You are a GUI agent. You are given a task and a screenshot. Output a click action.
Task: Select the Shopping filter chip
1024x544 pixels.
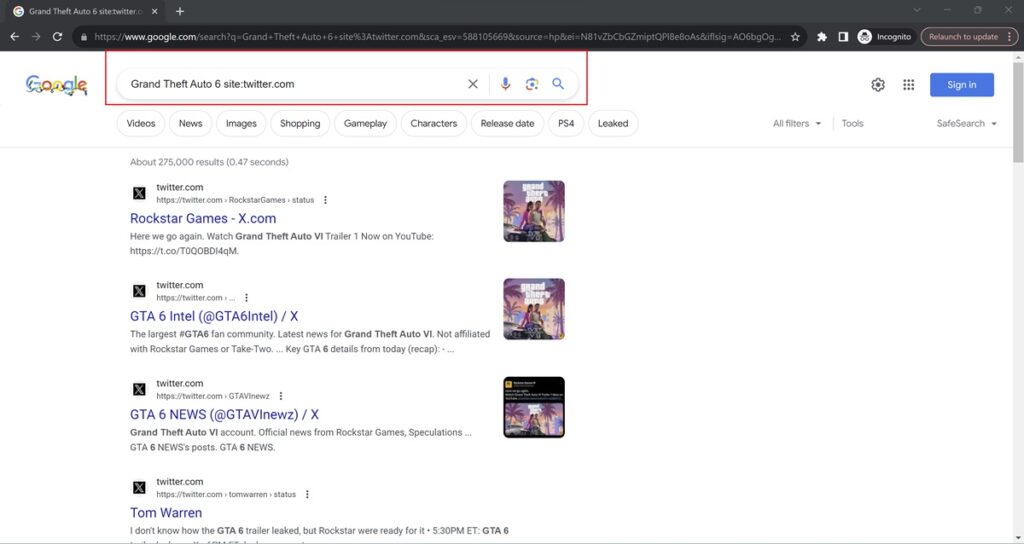[x=300, y=123]
